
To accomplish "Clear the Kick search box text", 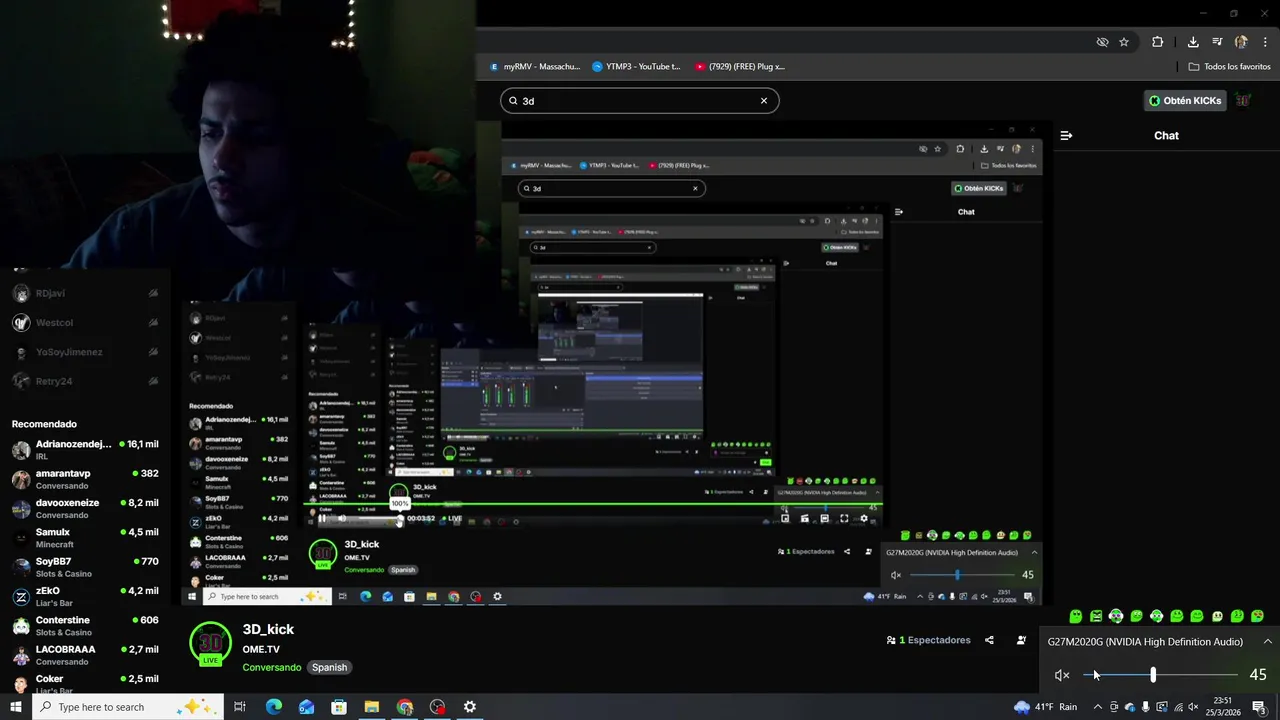I will (x=764, y=100).
